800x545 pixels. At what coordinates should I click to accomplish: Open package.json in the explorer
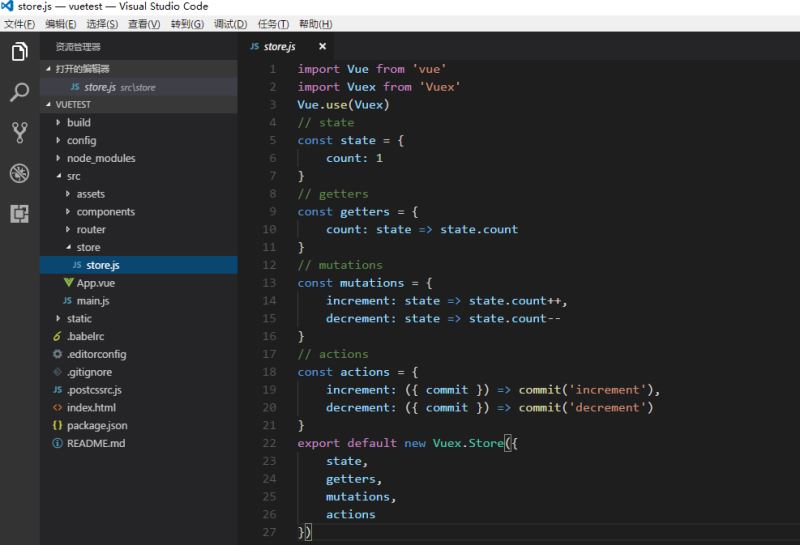[x=139, y=425]
